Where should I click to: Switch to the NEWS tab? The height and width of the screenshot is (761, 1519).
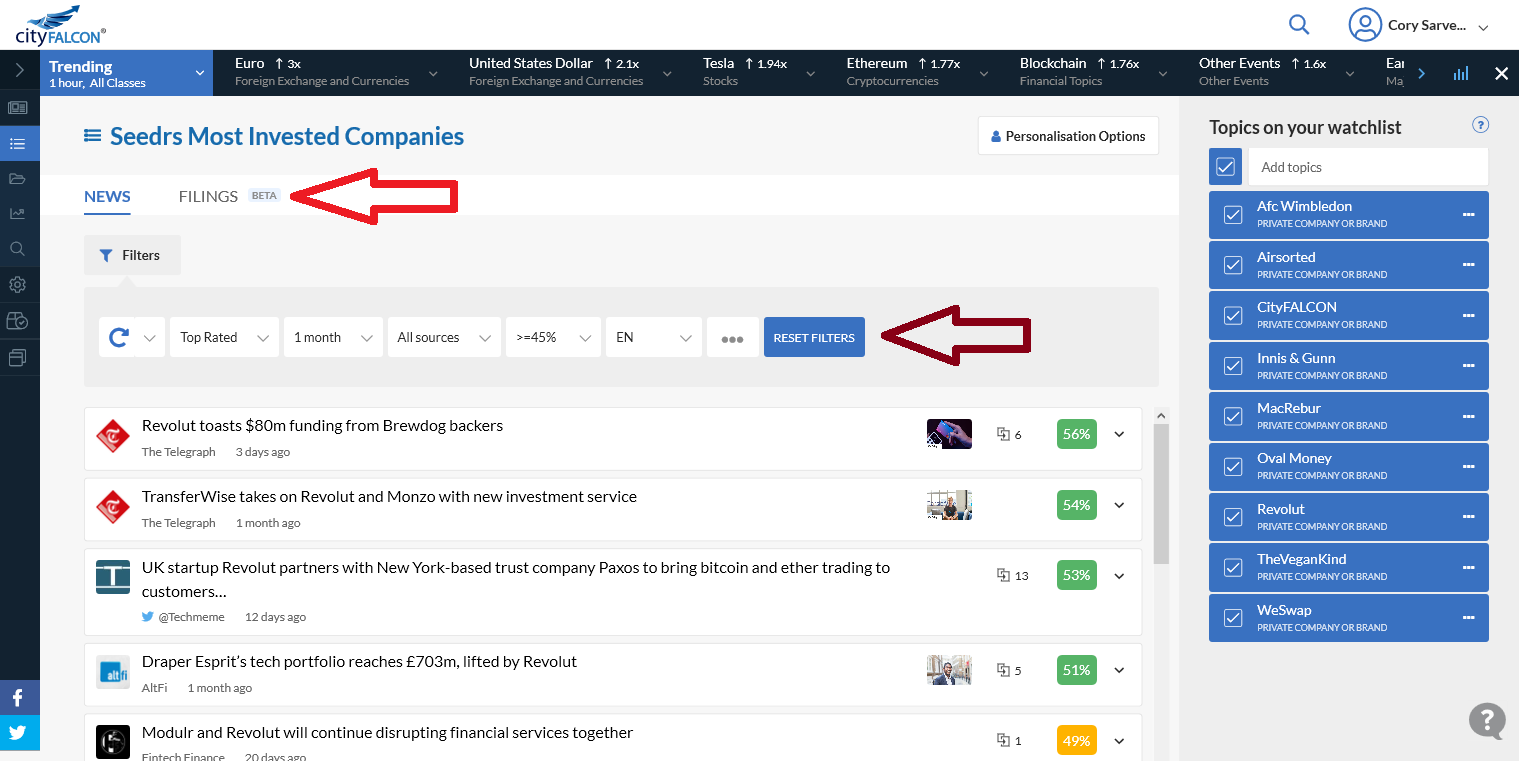(x=107, y=196)
